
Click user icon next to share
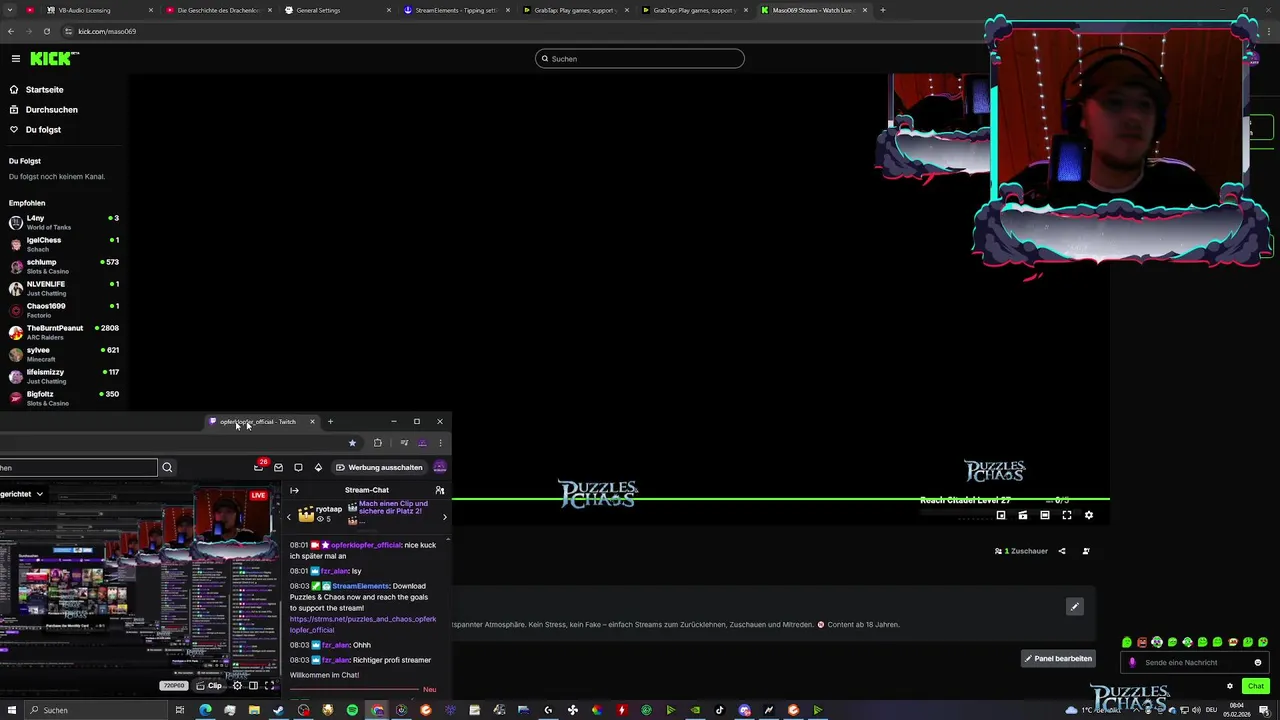click(x=1086, y=551)
